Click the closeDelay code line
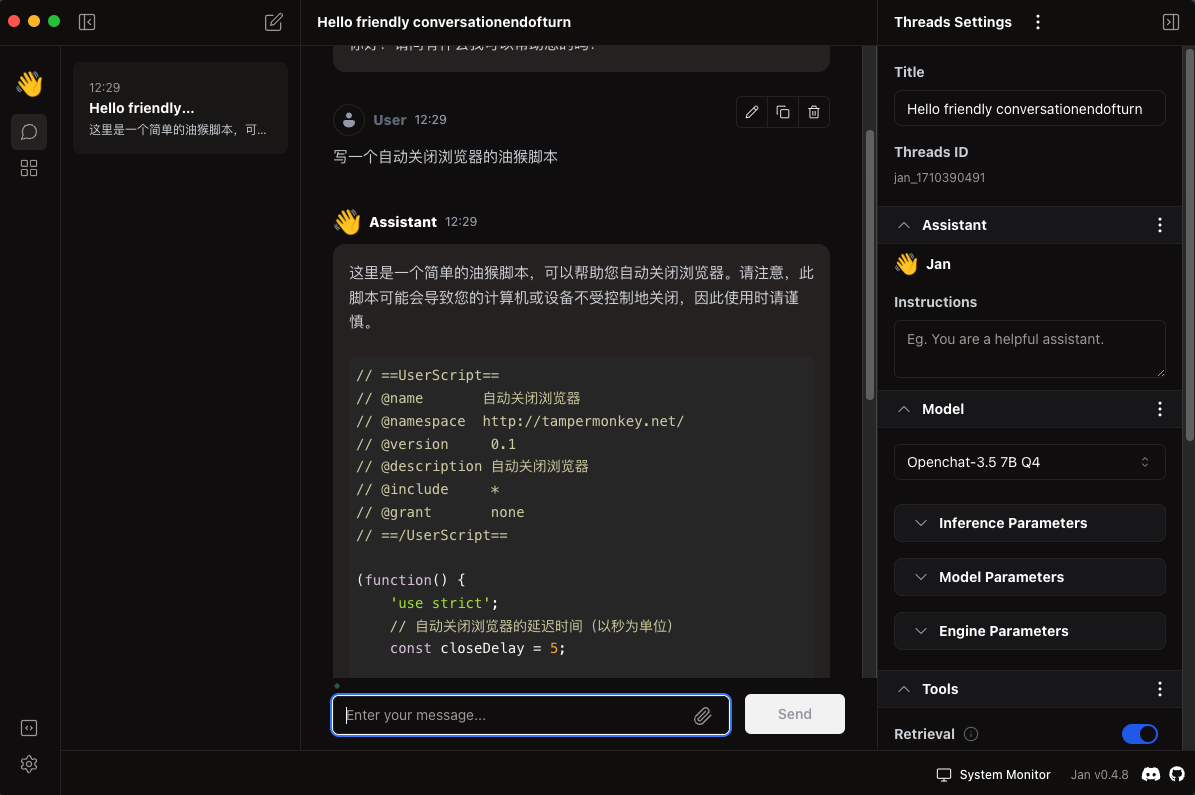Screen dimensions: 1195x795 click(x=477, y=649)
